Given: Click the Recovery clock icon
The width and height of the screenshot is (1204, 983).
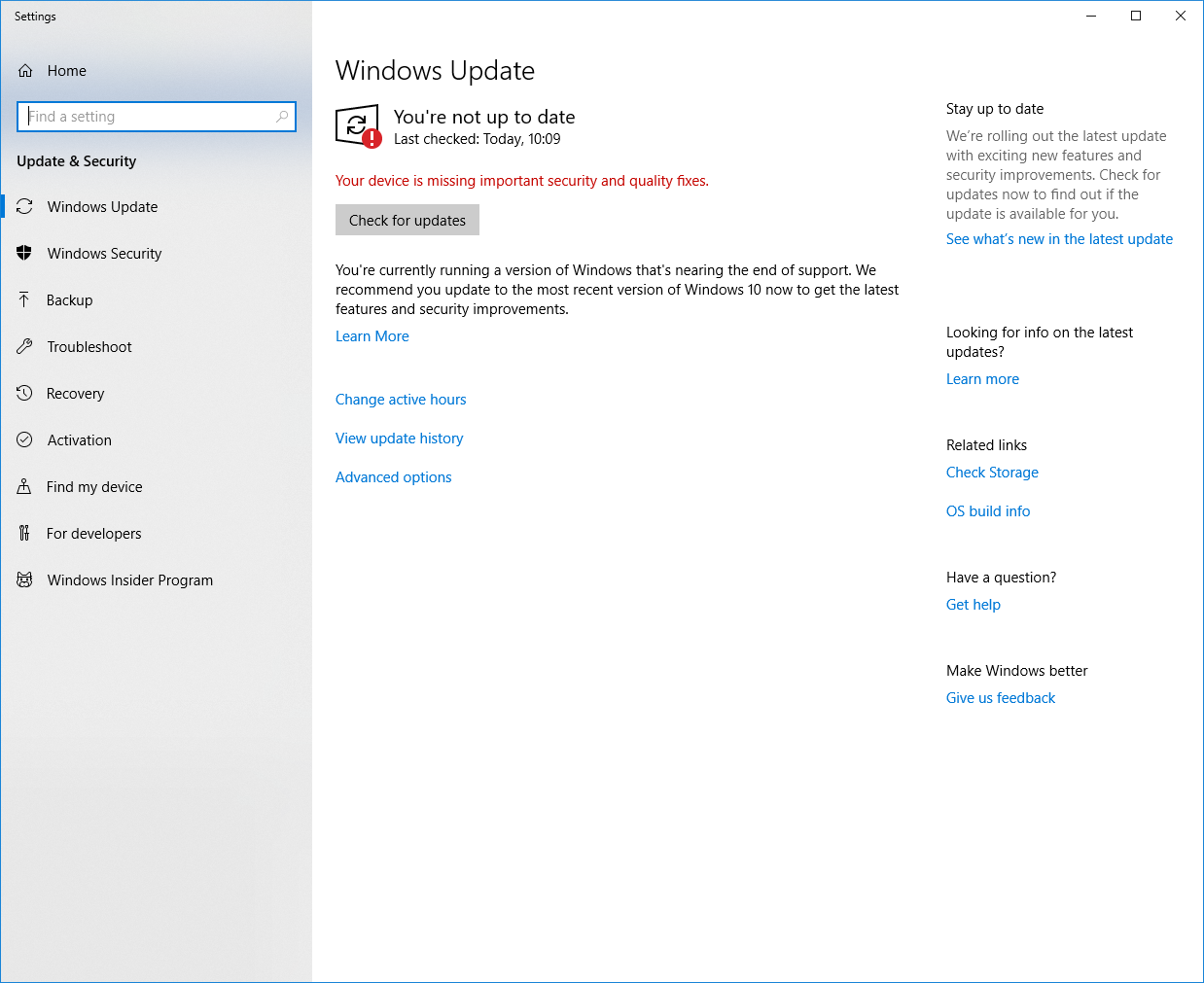Looking at the screenshot, I should click(25, 394).
